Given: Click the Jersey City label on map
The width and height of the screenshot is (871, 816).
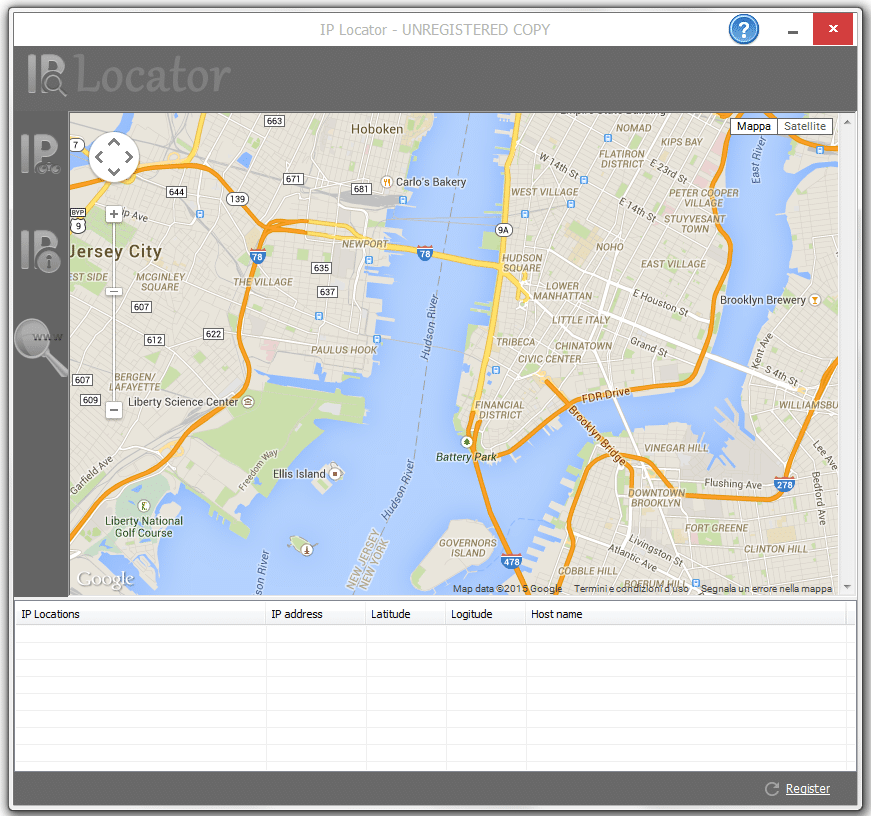Looking at the screenshot, I should (116, 251).
